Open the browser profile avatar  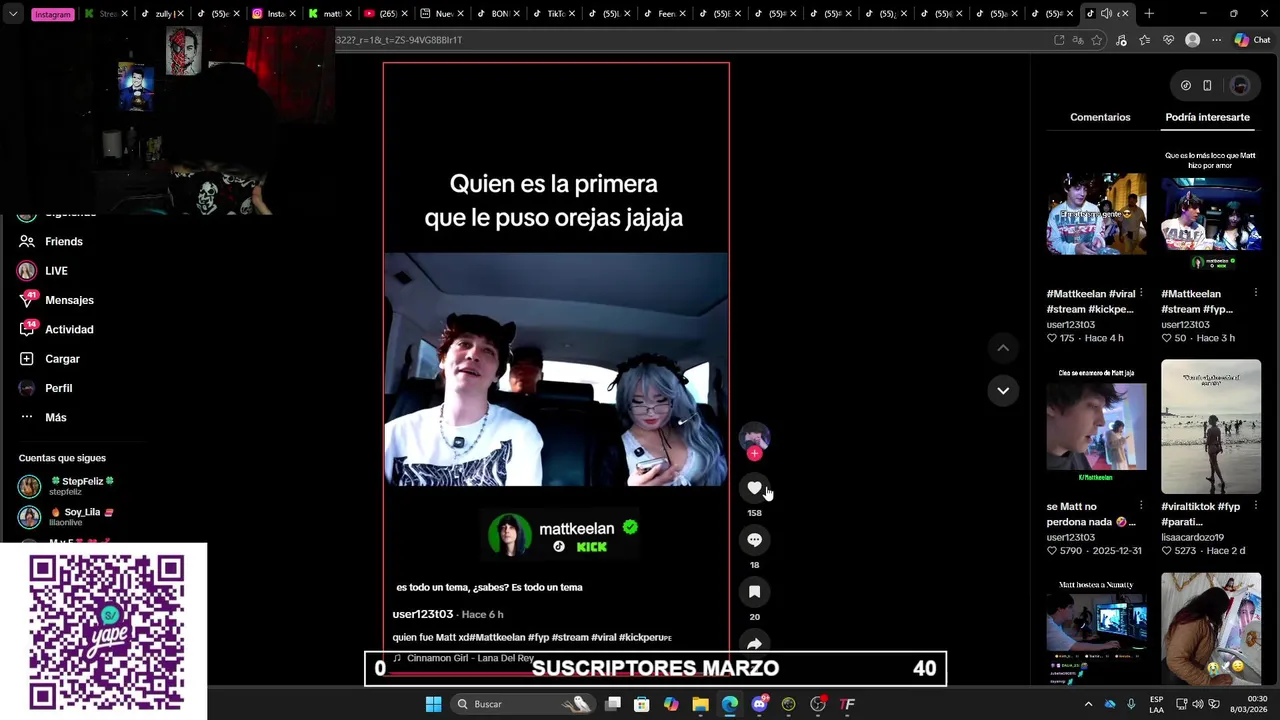[x=1192, y=40]
